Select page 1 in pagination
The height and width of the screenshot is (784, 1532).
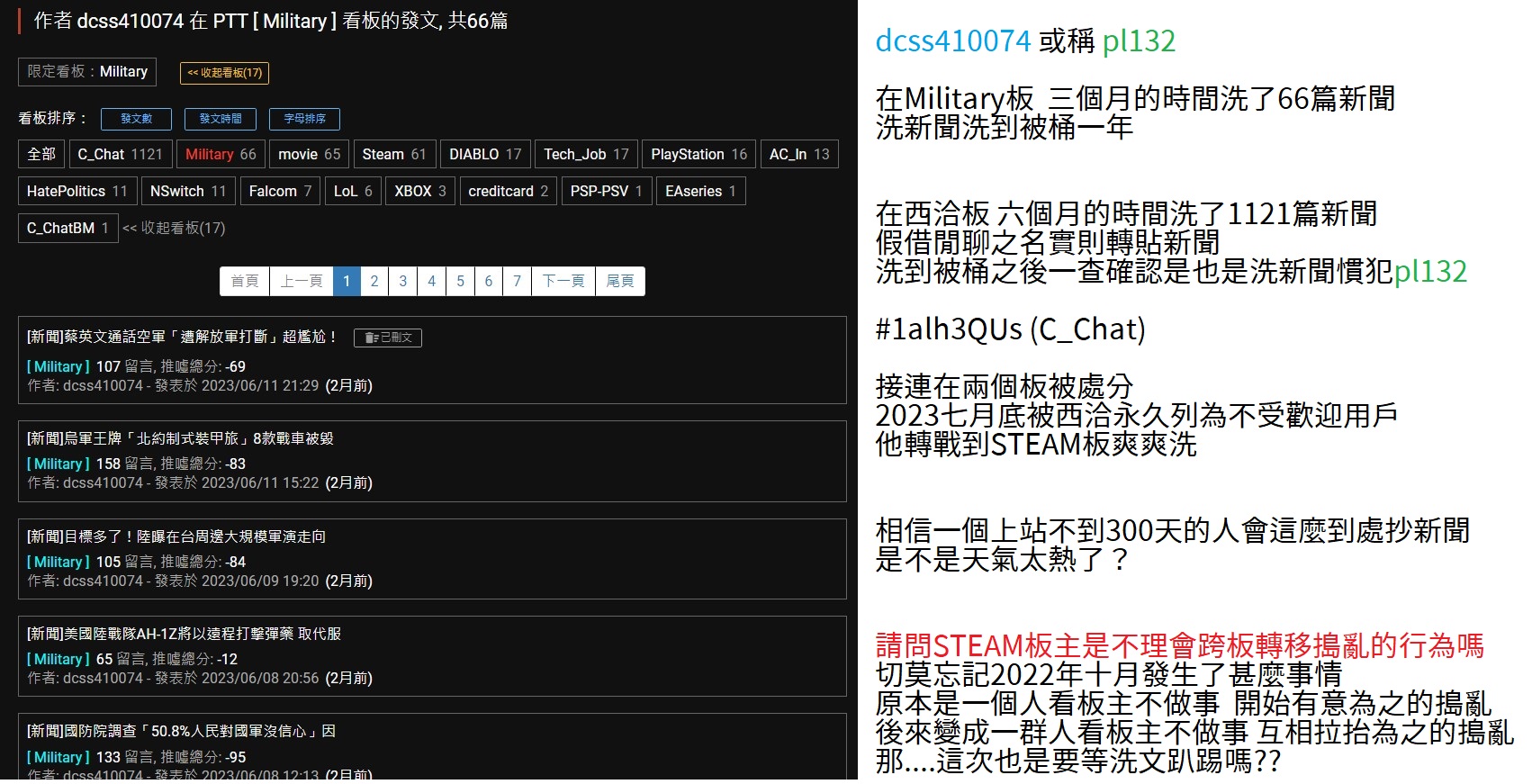pos(347,281)
